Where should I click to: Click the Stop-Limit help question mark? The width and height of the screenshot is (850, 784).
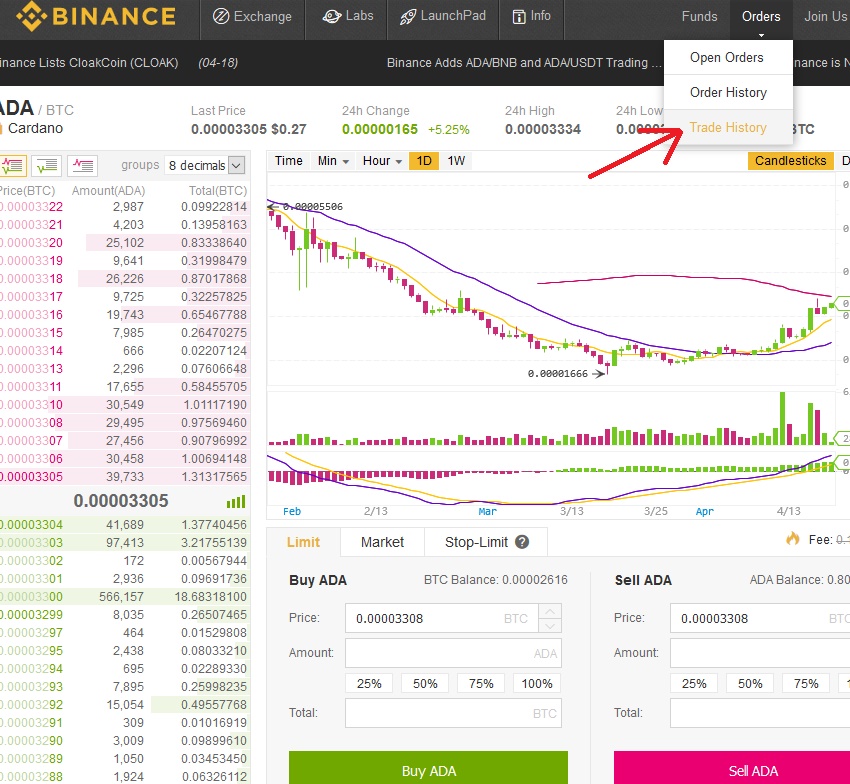[x=522, y=542]
